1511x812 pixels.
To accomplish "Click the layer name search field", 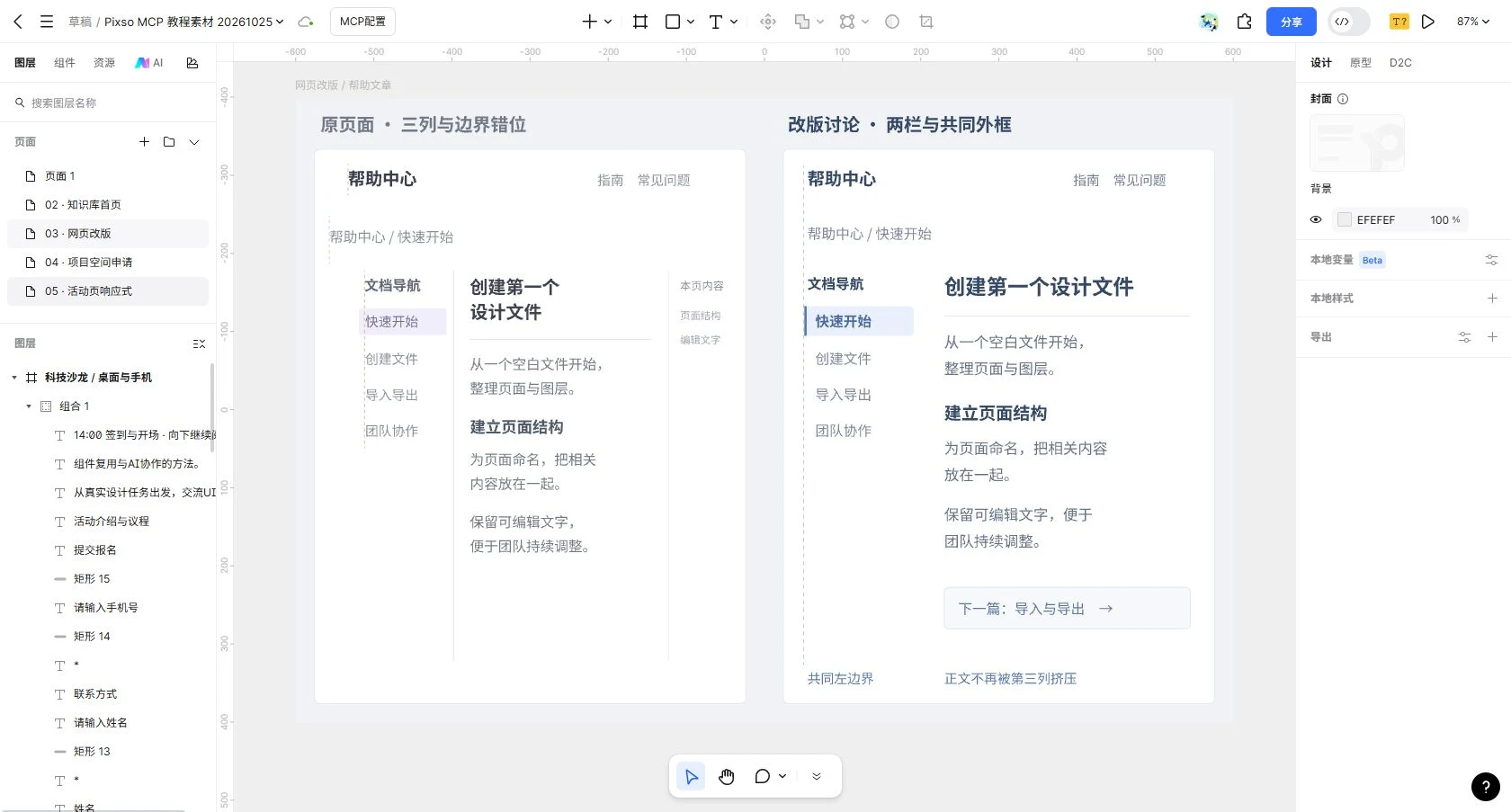I will [108, 103].
